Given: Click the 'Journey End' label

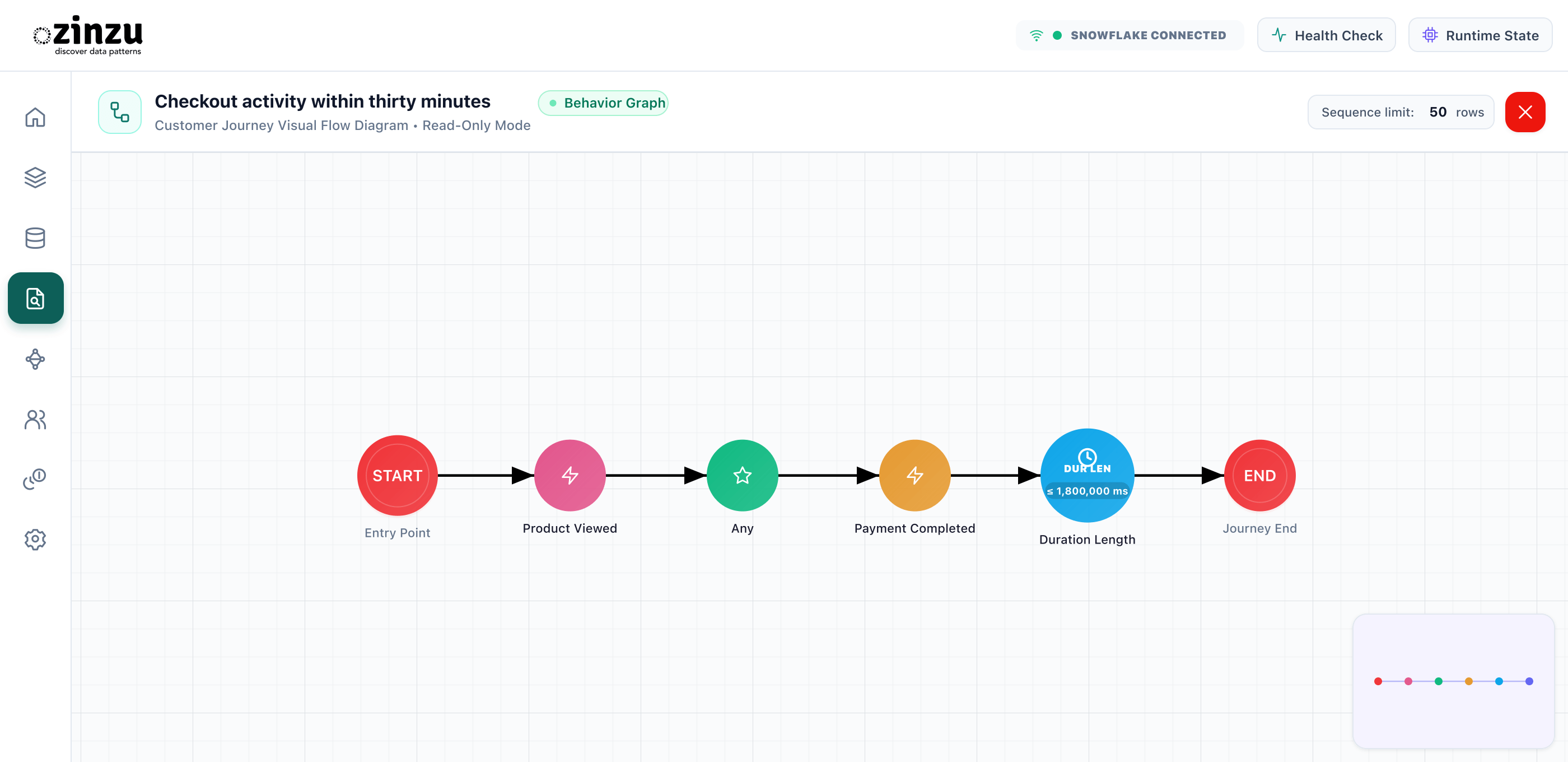Looking at the screenshot, I should click(x=1260, y=528).
